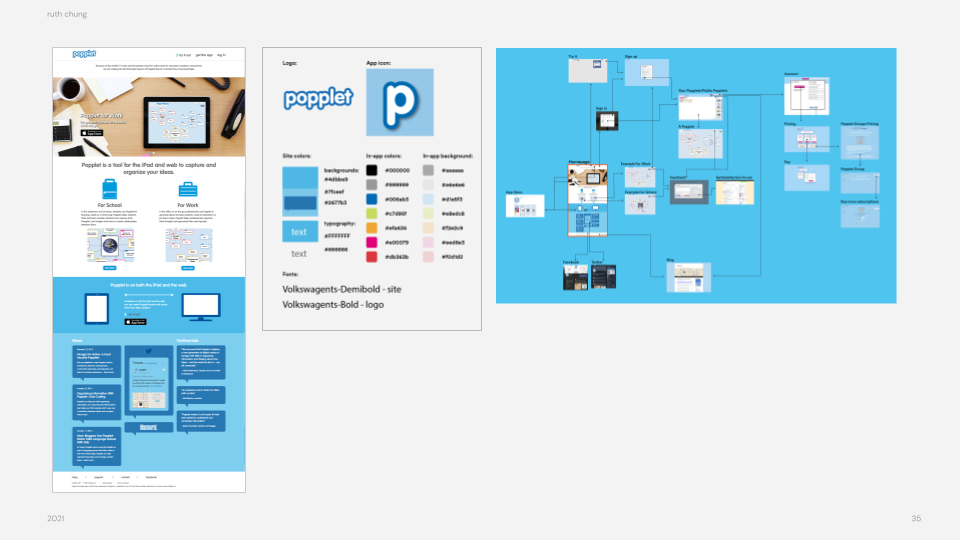960x540 pixels.
Task: Click the large popplet wordmark under Logo
Action: point(318,98)
